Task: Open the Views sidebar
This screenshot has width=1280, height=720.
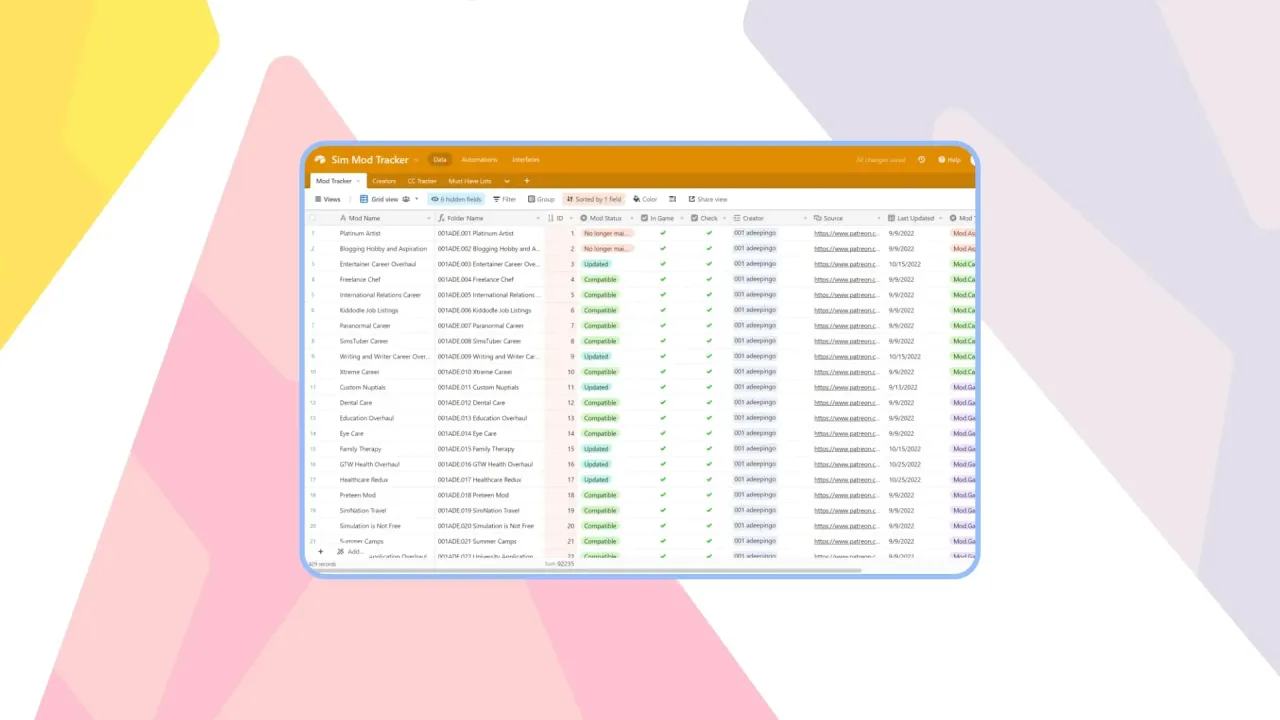Action: (x=328, y=199)
